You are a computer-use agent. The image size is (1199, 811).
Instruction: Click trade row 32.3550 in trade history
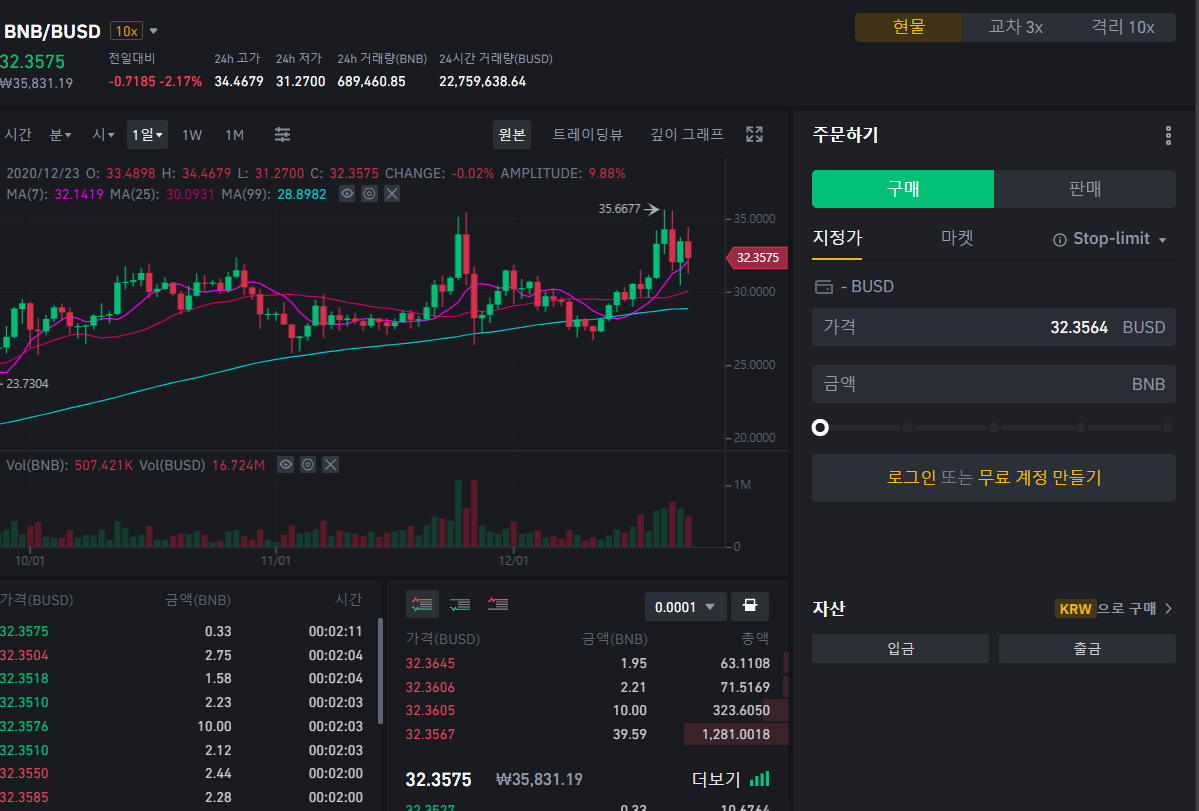[181, 773]
